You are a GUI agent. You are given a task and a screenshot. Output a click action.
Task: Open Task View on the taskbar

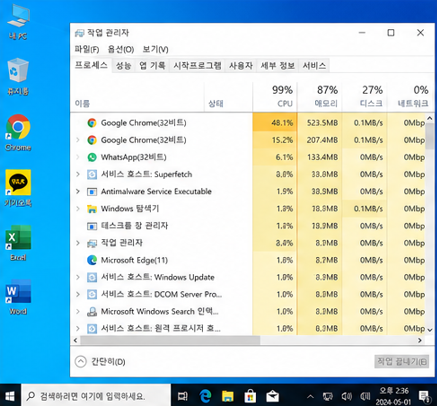[x=183, y=396]
